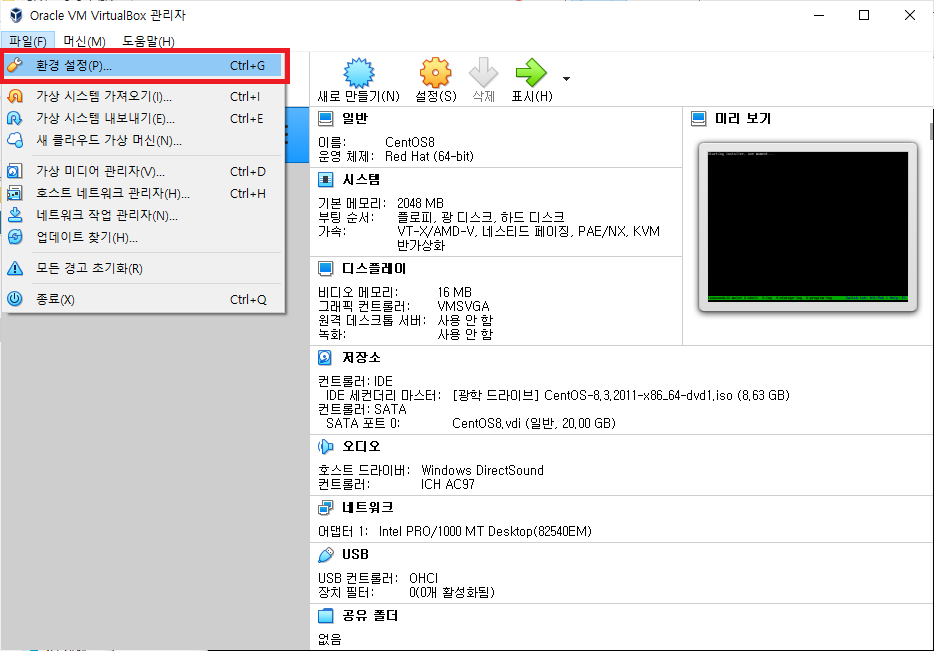
Task: Choose 가상 시스템 내보내기(E)... entry
Action: (143, 118)
